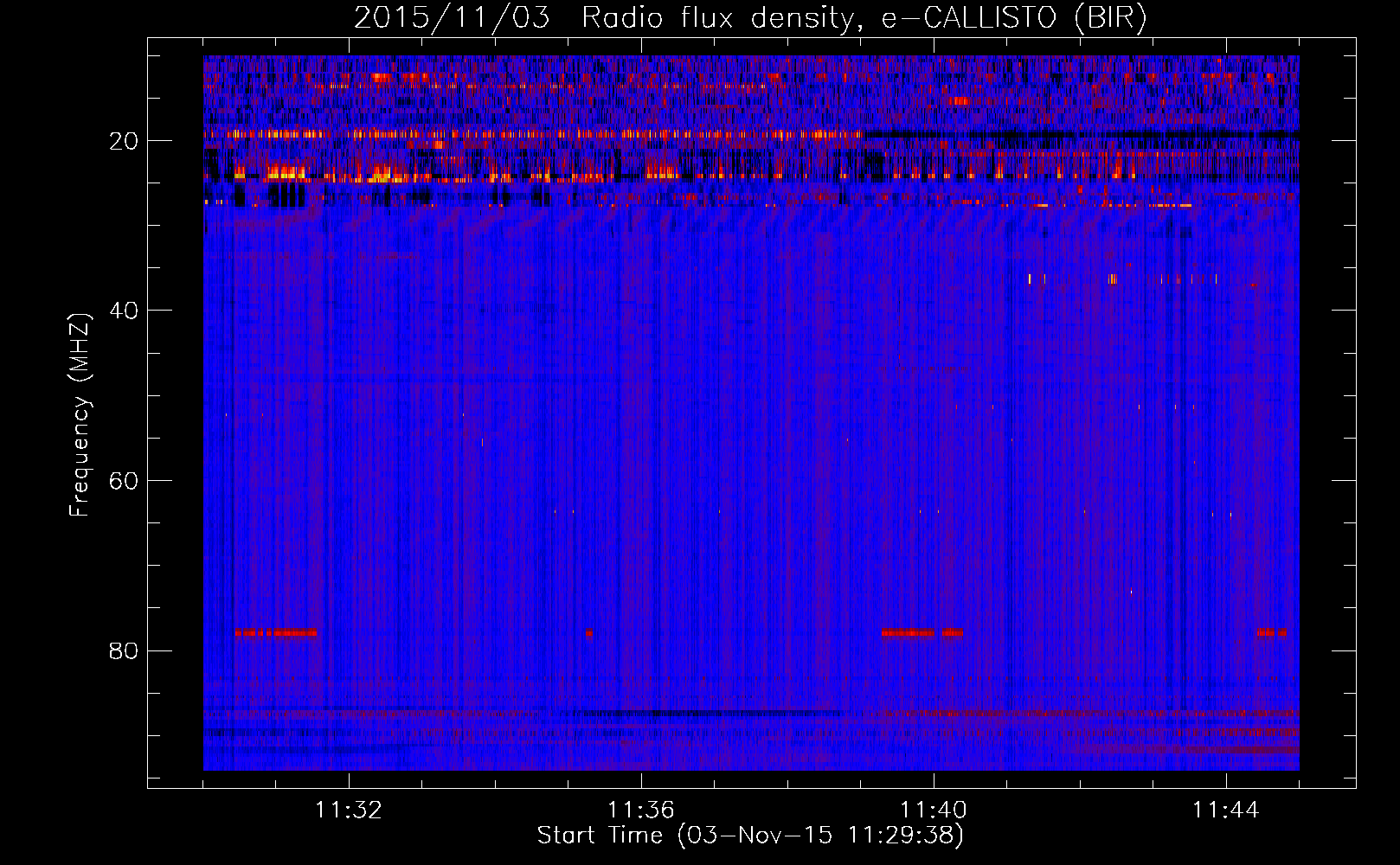The width and height of the screenshot is (1400, 865).
Task: Select the 11:32 time tick label
Action: [348, 811]
